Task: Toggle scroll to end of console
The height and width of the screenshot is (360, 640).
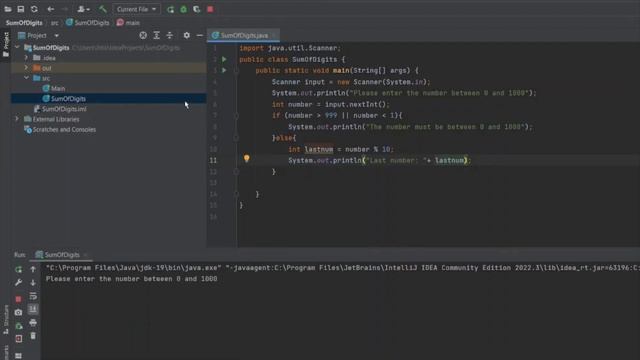Action: tap(33, 309)
